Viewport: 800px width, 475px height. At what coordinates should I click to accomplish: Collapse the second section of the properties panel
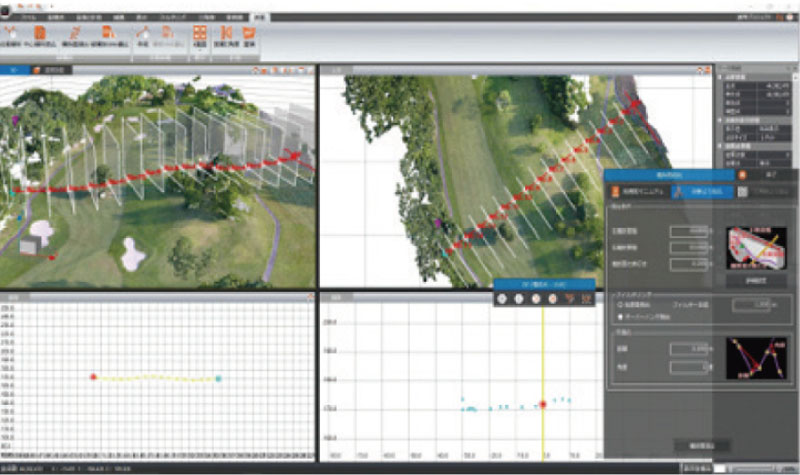tap(720, 119)
